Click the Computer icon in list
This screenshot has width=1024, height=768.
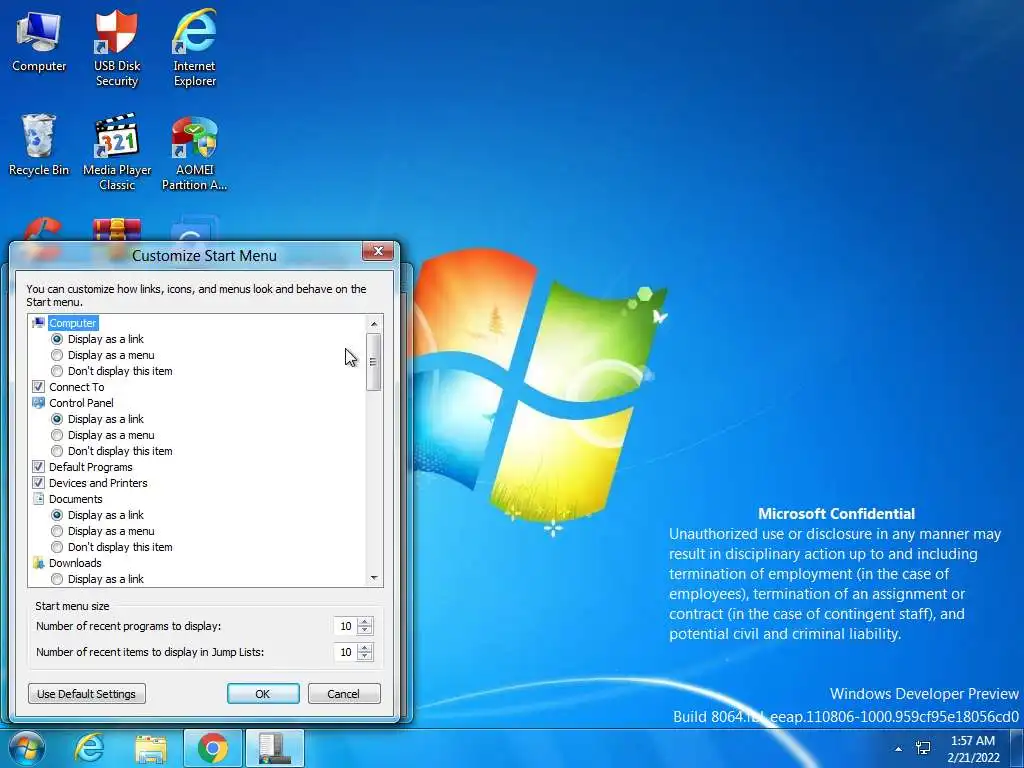pyautogui.click(x=39, y=323)
